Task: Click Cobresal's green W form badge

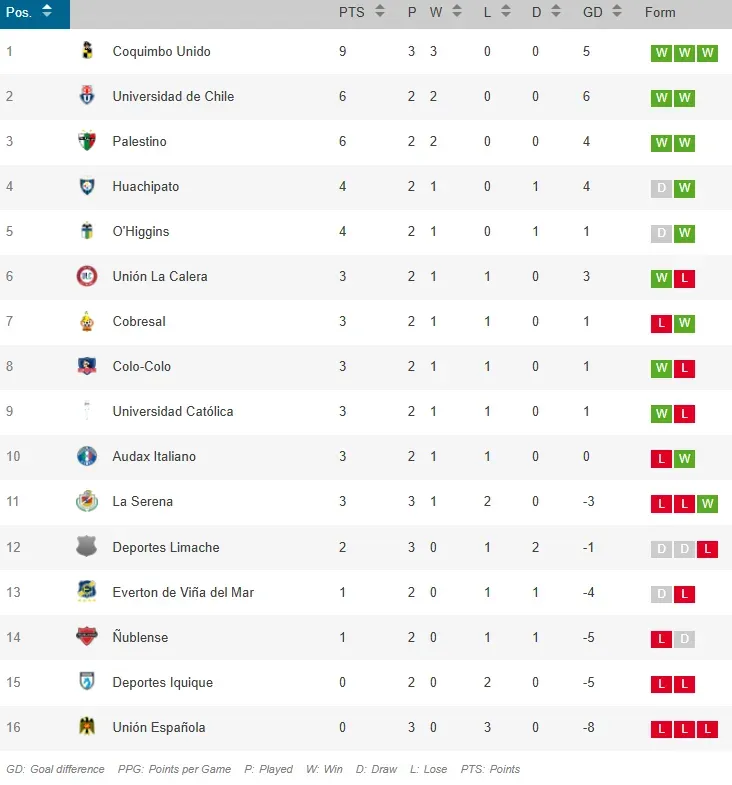Action: pyautogui.click(x=685, y=323)
